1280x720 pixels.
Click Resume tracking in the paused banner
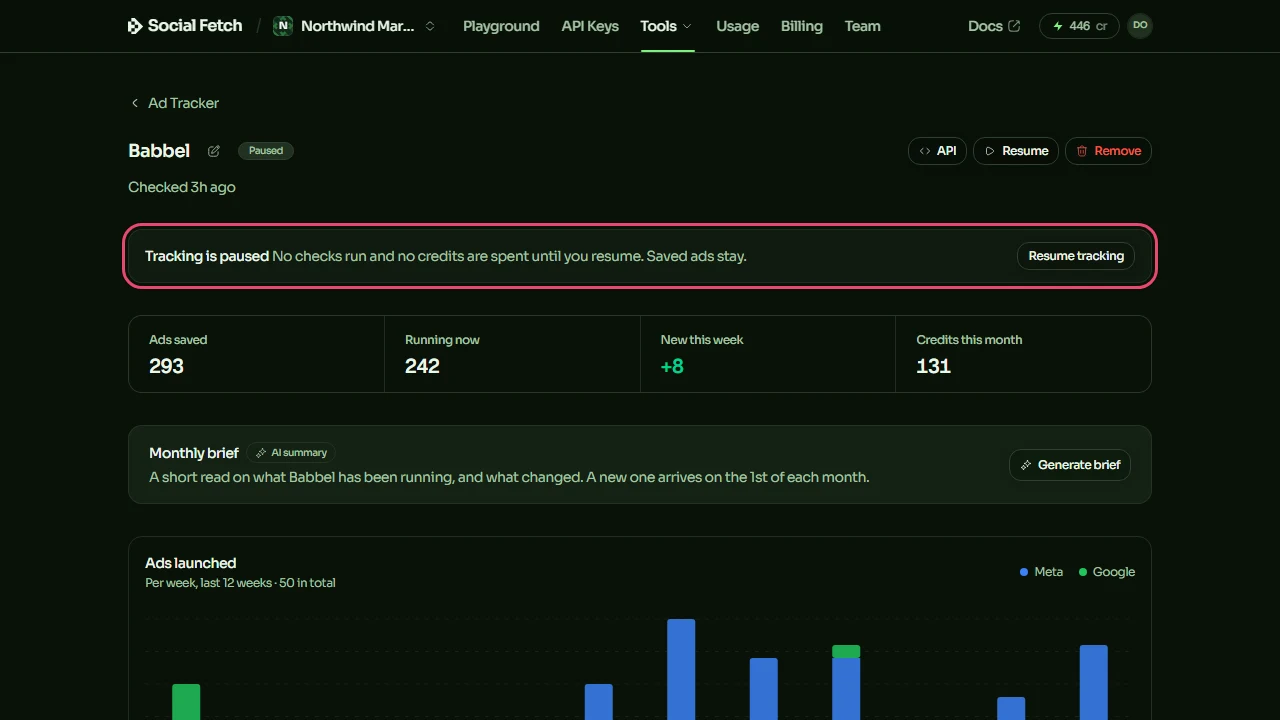(1076, 256)
